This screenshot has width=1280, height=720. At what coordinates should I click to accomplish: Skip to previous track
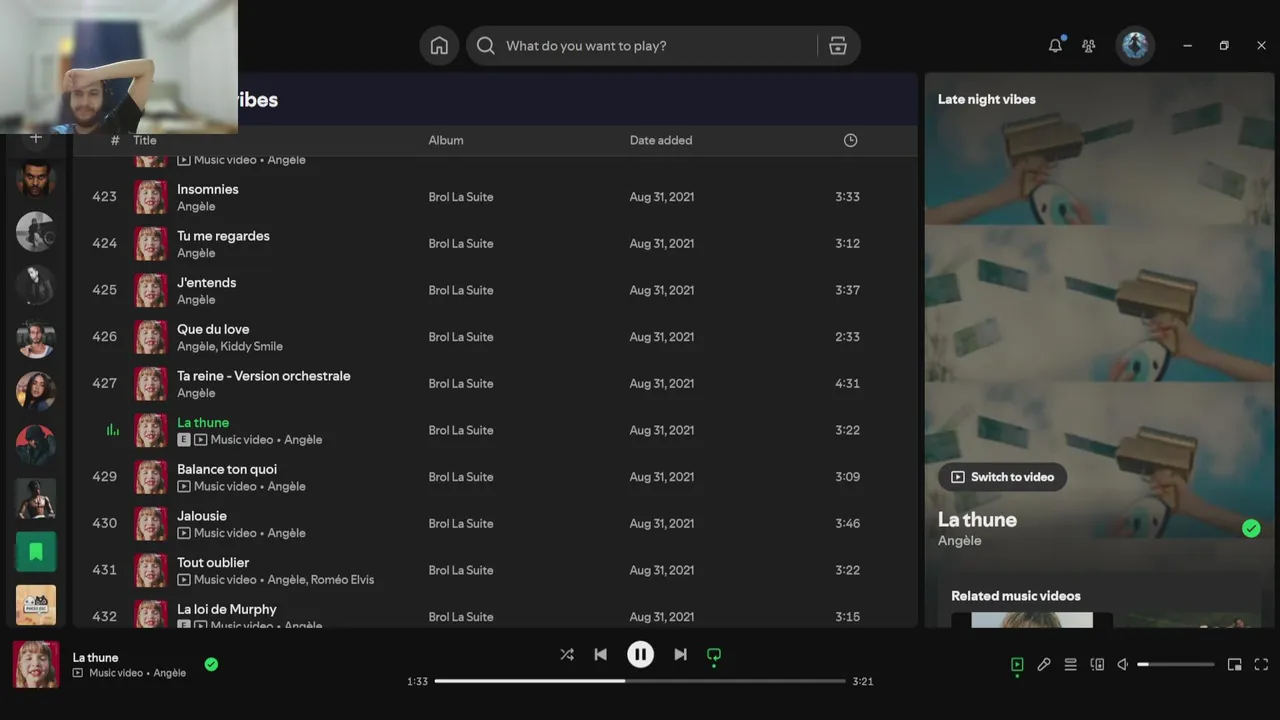(x=600, y=654)
